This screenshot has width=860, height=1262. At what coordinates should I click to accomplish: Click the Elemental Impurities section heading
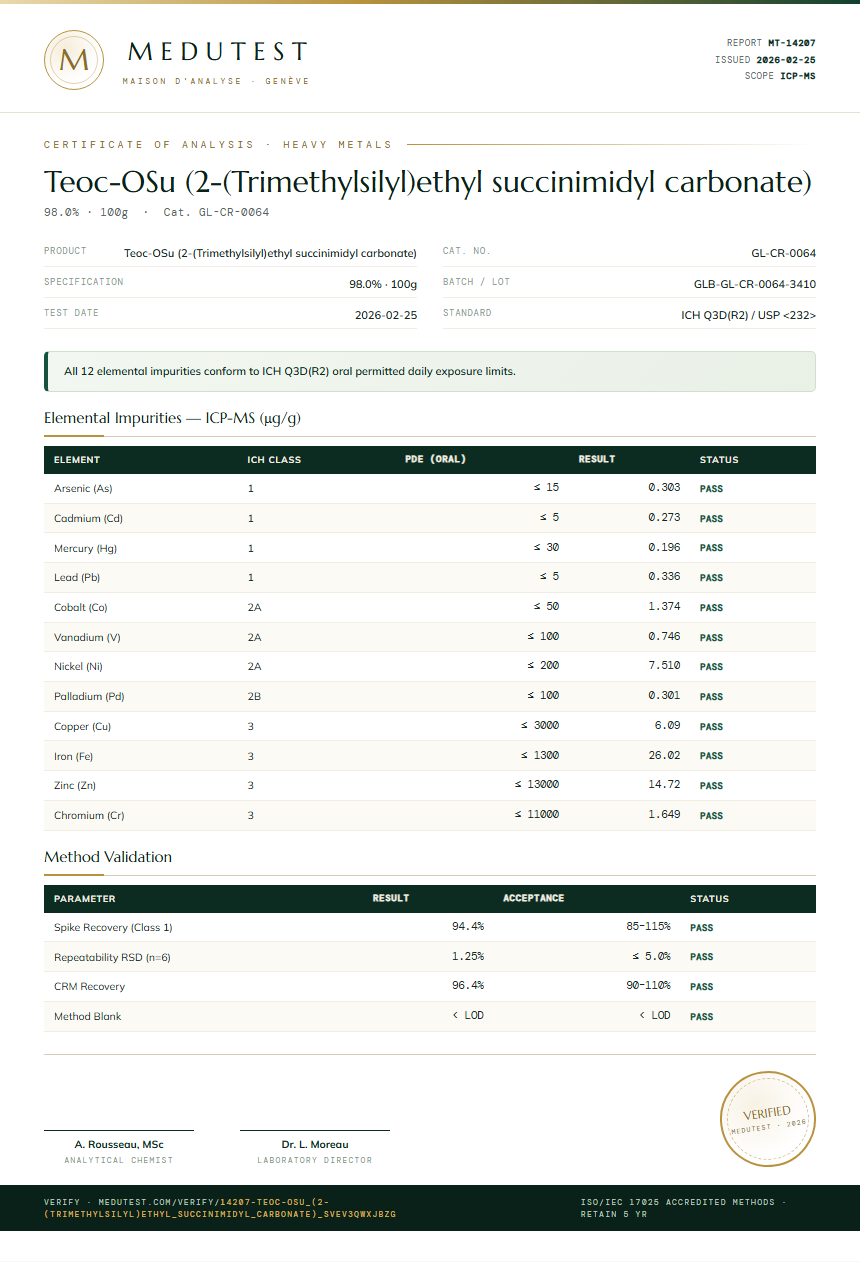pyautogui.click(x=172, y=418)
